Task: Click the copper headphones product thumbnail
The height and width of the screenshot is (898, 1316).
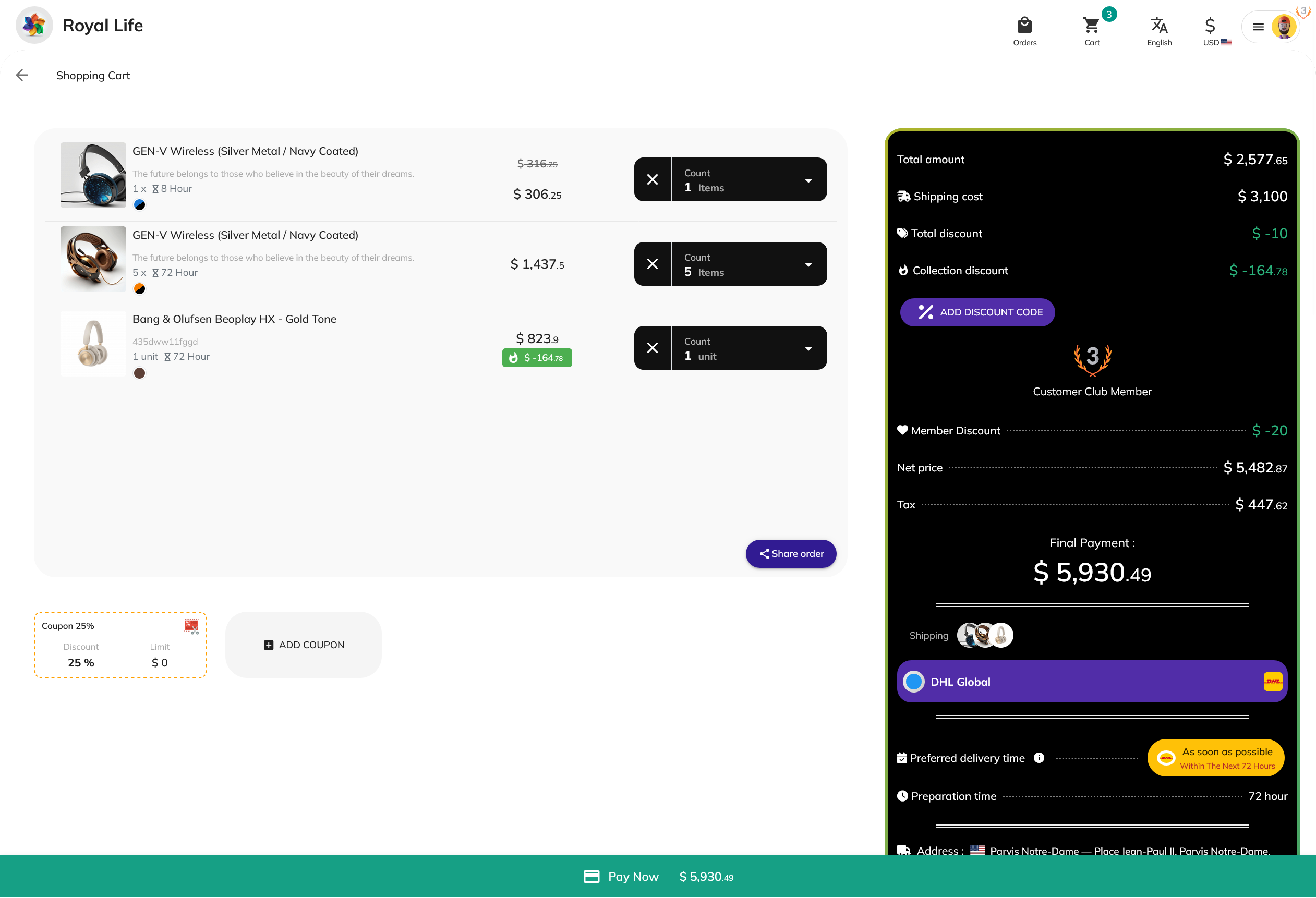Action: (x=93, y=259)
